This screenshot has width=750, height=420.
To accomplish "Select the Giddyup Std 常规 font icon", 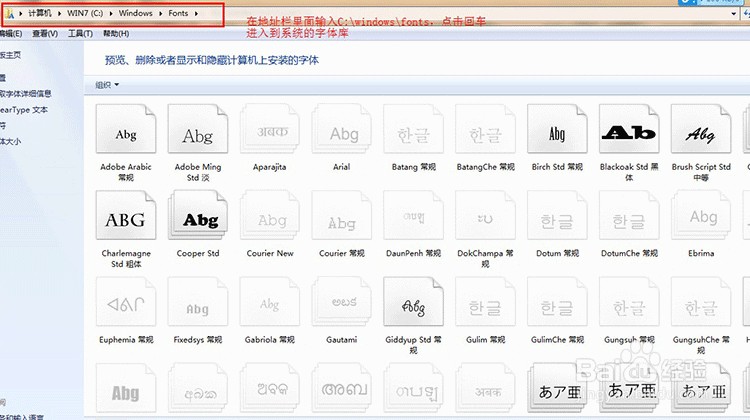I will coord(413,302).
